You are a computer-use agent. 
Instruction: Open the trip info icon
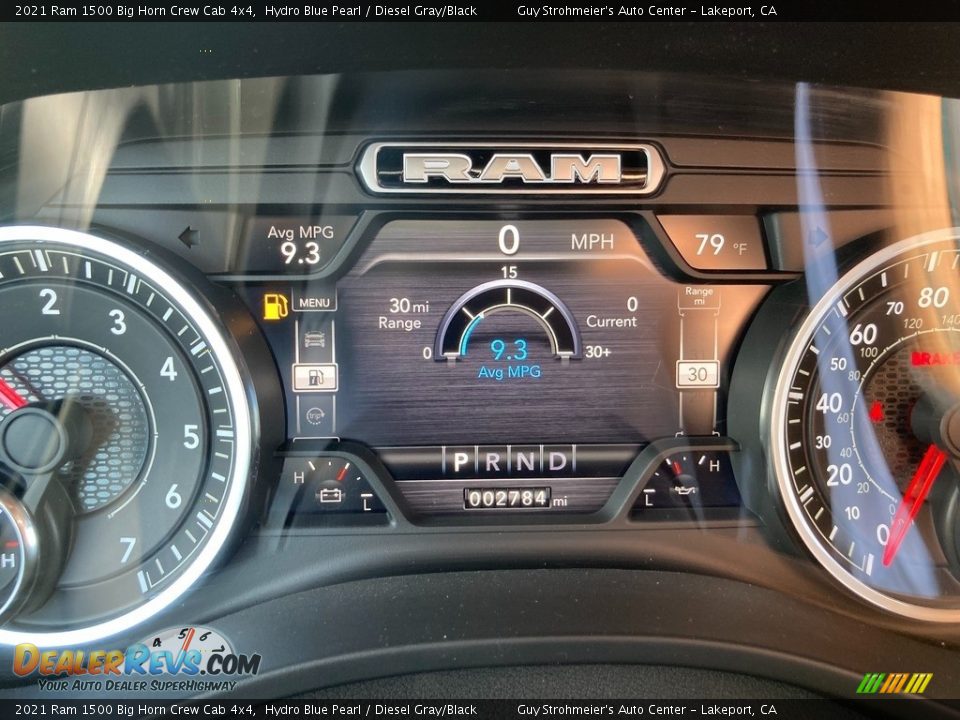315,415
